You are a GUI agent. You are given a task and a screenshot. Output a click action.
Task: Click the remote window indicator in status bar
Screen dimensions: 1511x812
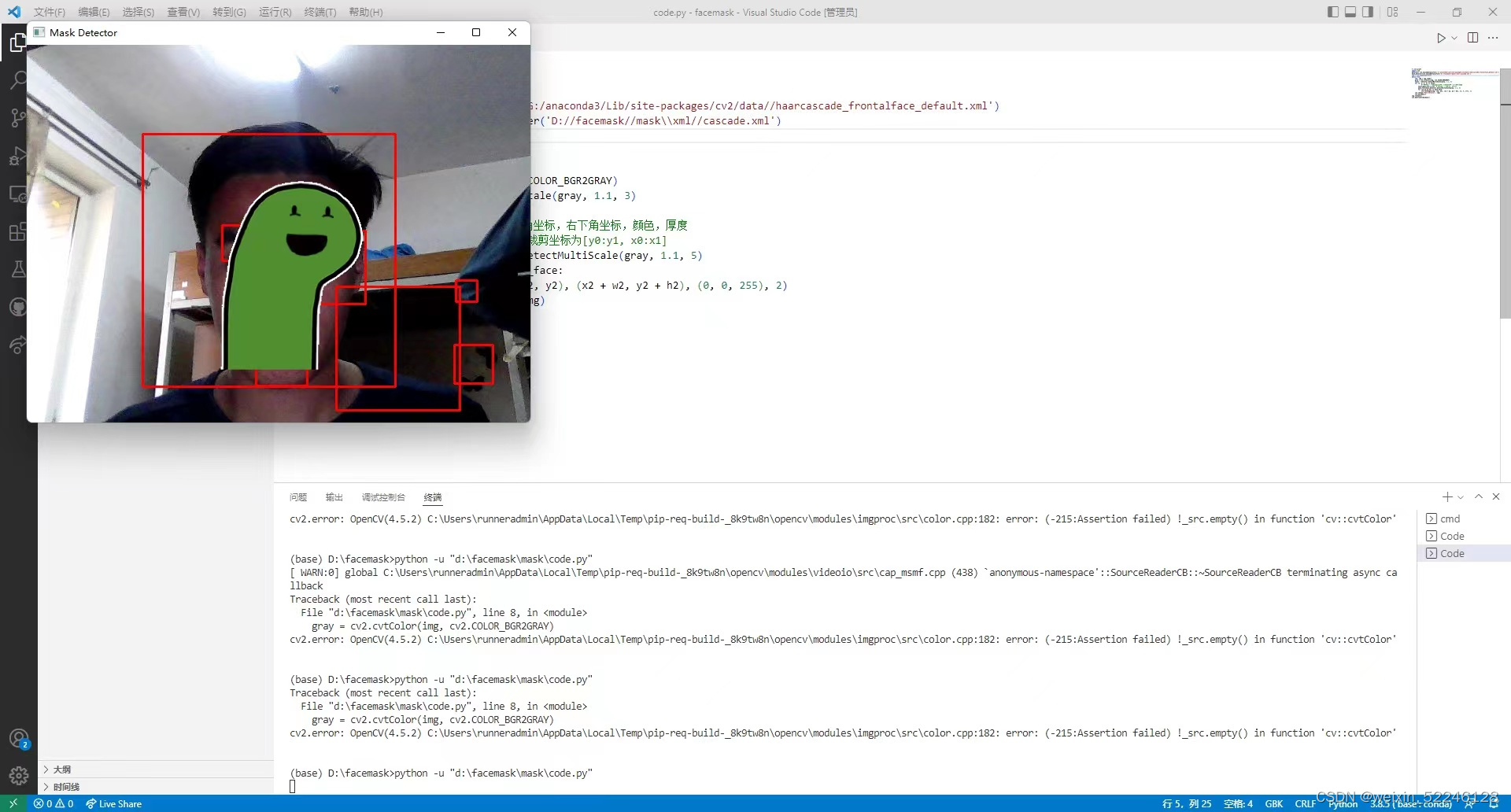tap(13, 803)
